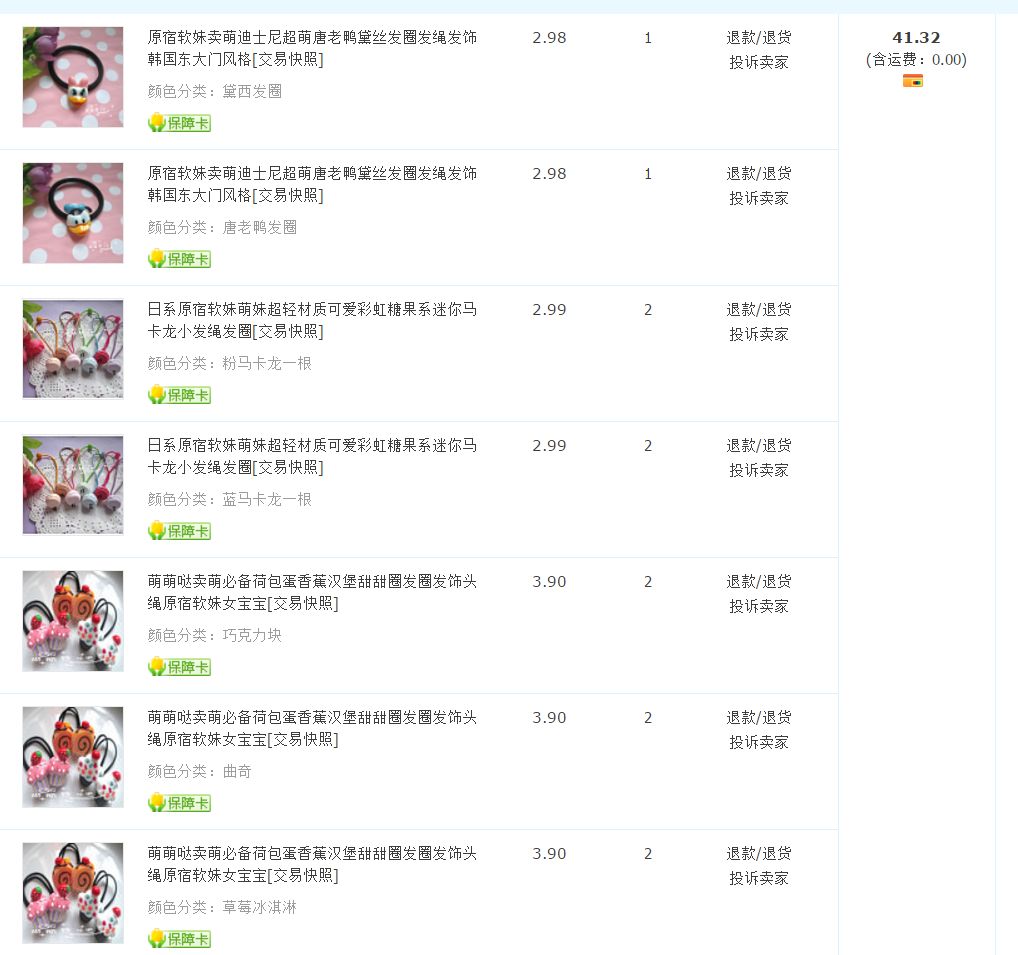Click 退款/退货 for the 黛西发圈 item

[758, 38]
